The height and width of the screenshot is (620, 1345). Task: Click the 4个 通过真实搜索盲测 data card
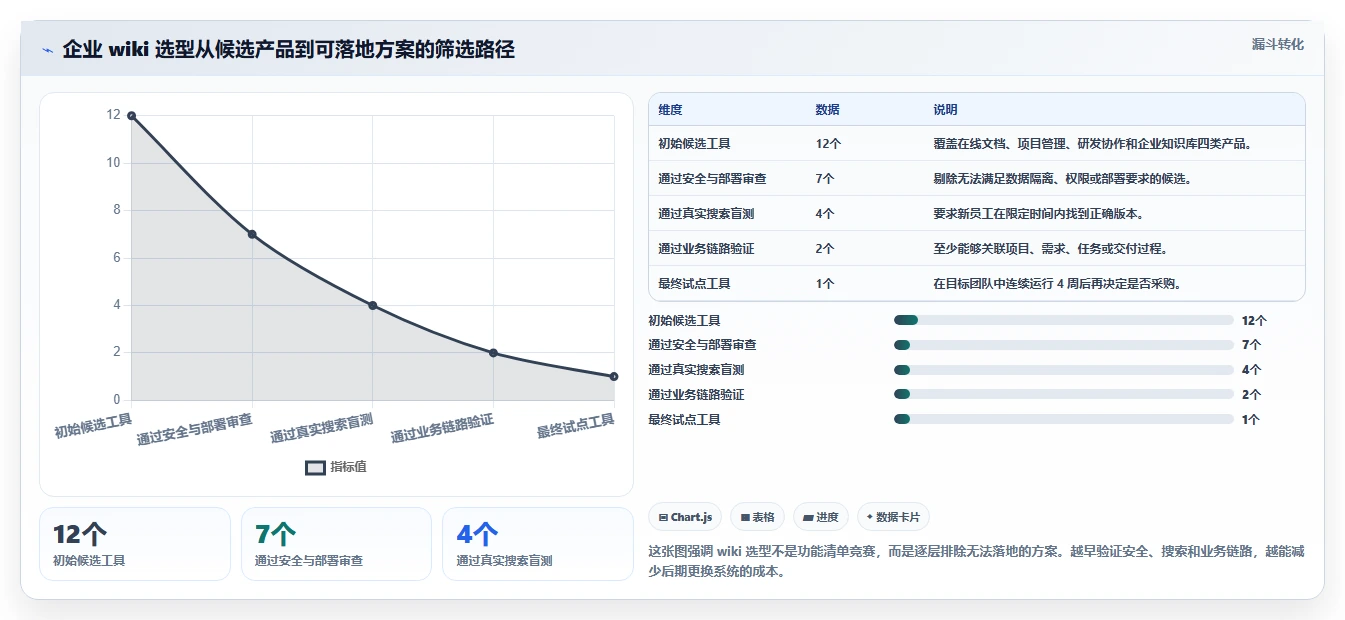[538, 544]
